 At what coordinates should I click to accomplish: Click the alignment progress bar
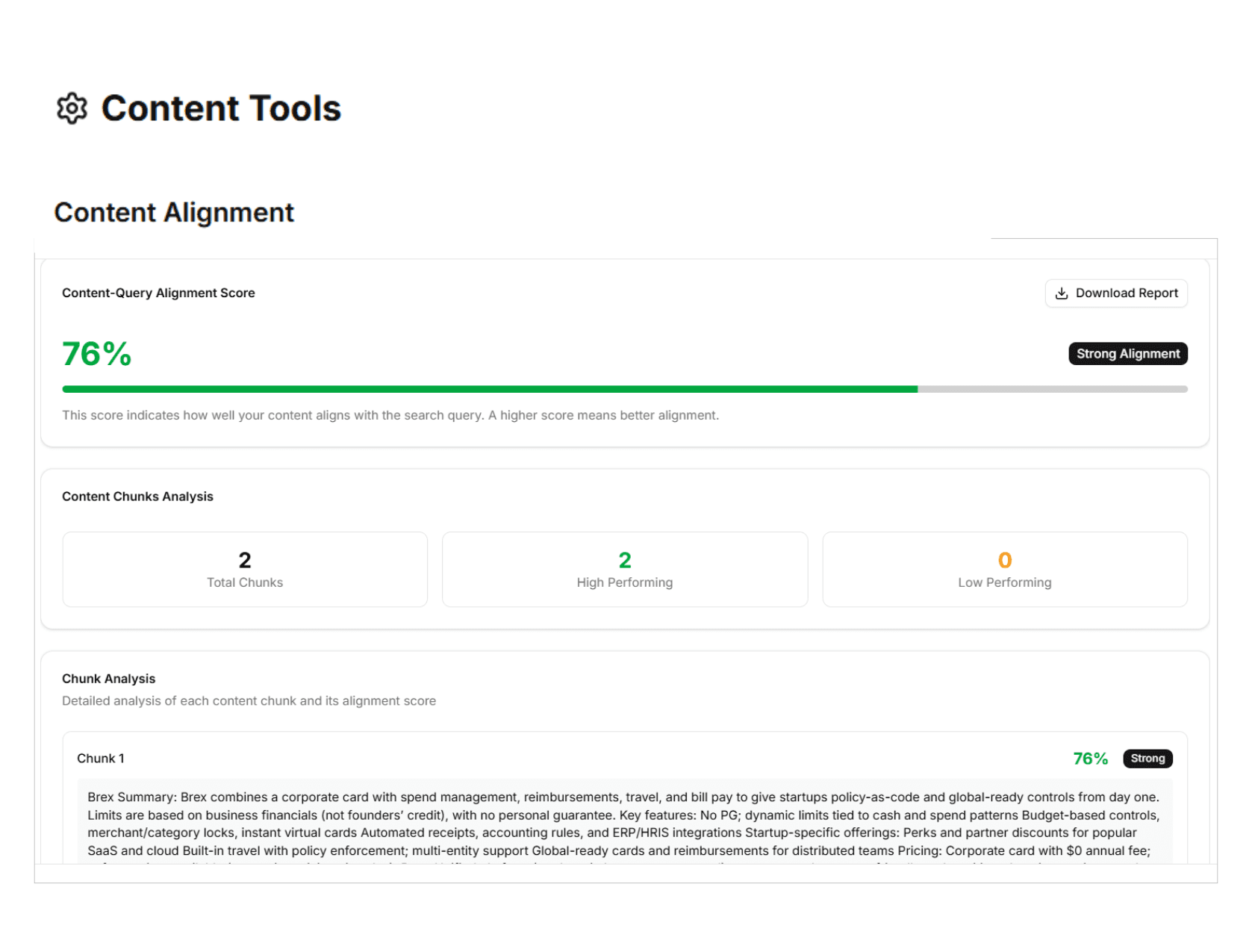click(625, 388)
